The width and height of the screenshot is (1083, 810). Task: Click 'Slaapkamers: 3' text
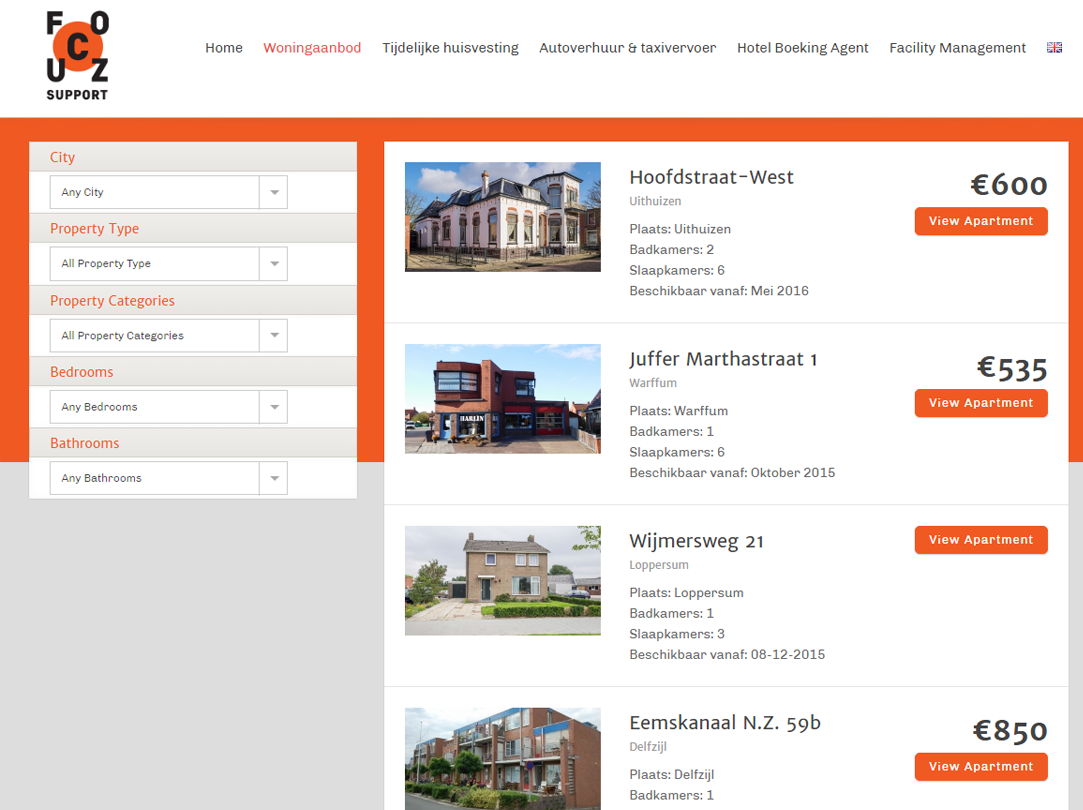[677, 634]
